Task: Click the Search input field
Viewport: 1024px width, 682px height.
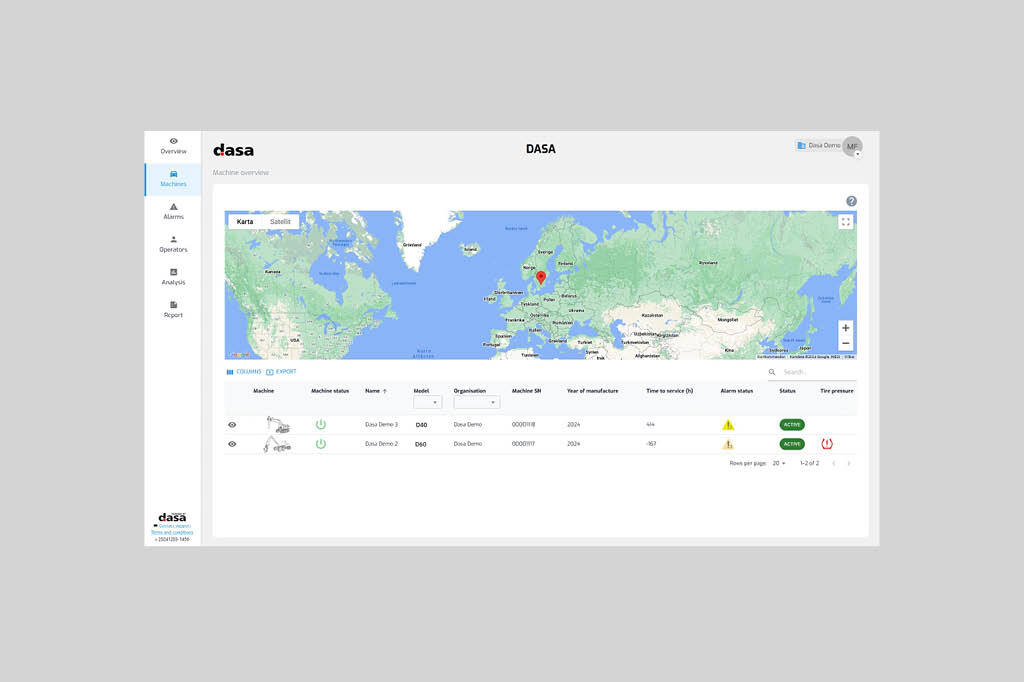Action: tap(815, 372)
